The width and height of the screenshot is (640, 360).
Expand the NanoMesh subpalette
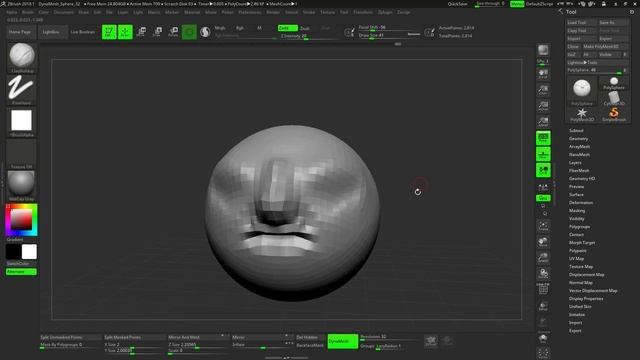click(579, 155)
